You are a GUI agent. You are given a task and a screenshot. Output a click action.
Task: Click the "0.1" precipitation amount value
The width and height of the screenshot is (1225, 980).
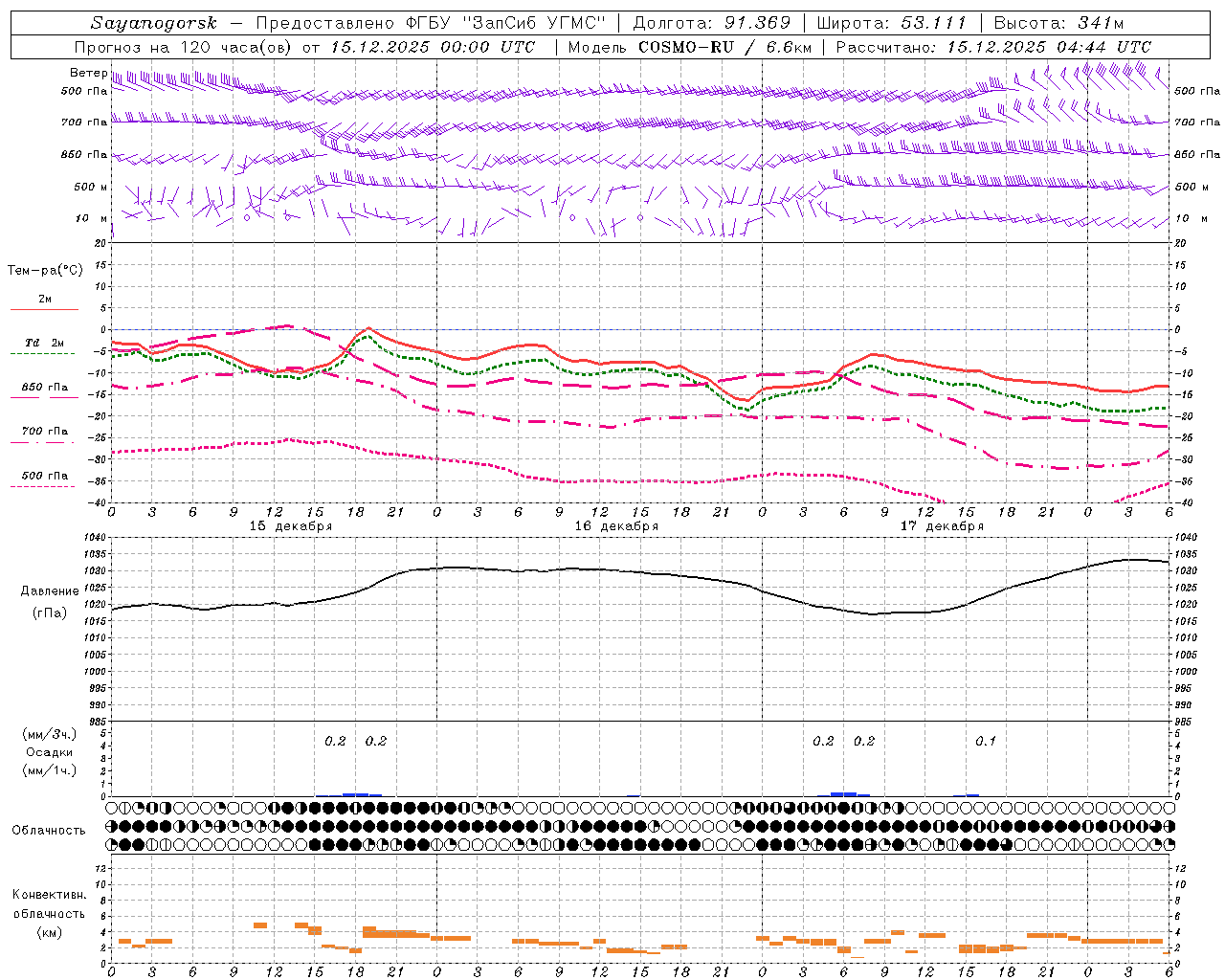pos(985,741)
